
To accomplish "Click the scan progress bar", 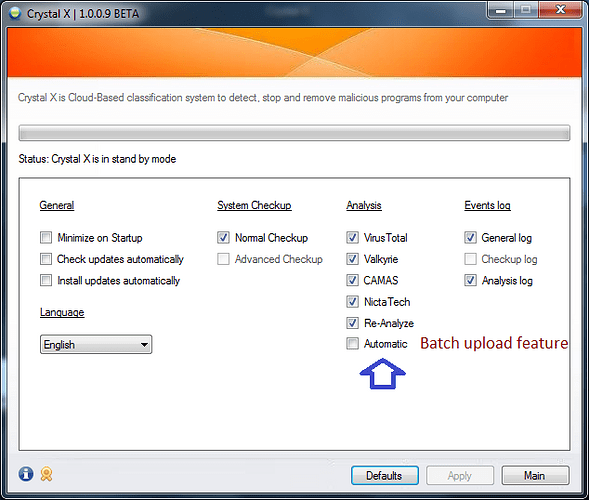I will [x=294, y=133].
